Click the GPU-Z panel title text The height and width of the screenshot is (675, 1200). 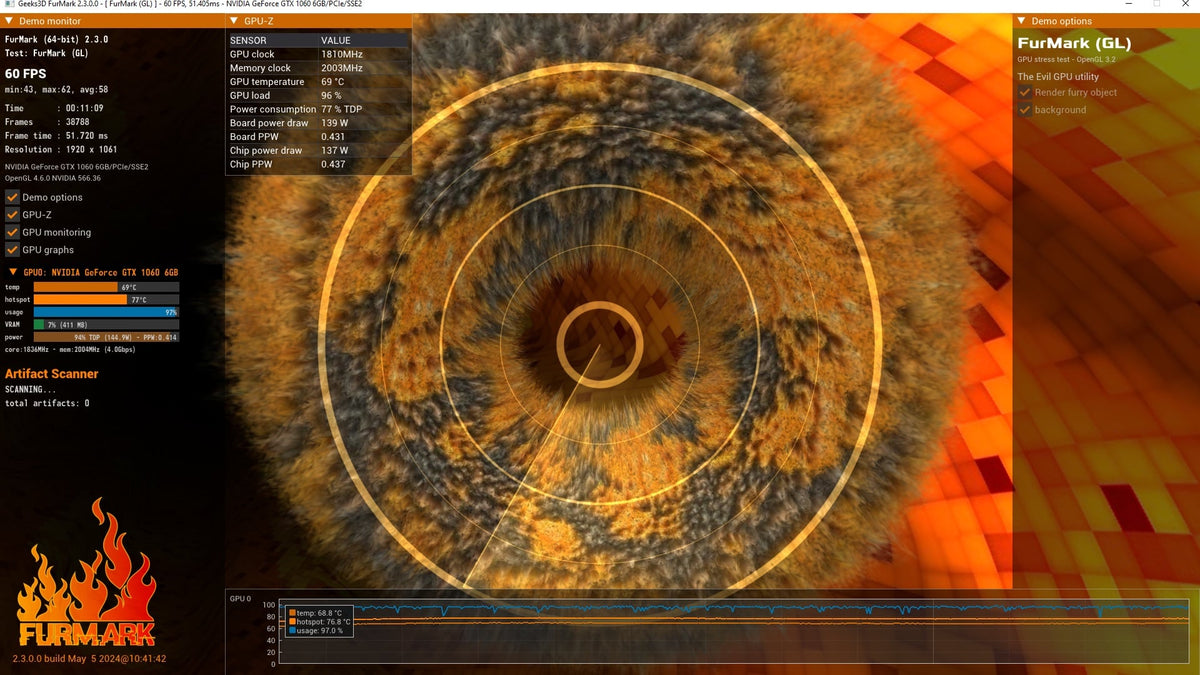point(259,21)
